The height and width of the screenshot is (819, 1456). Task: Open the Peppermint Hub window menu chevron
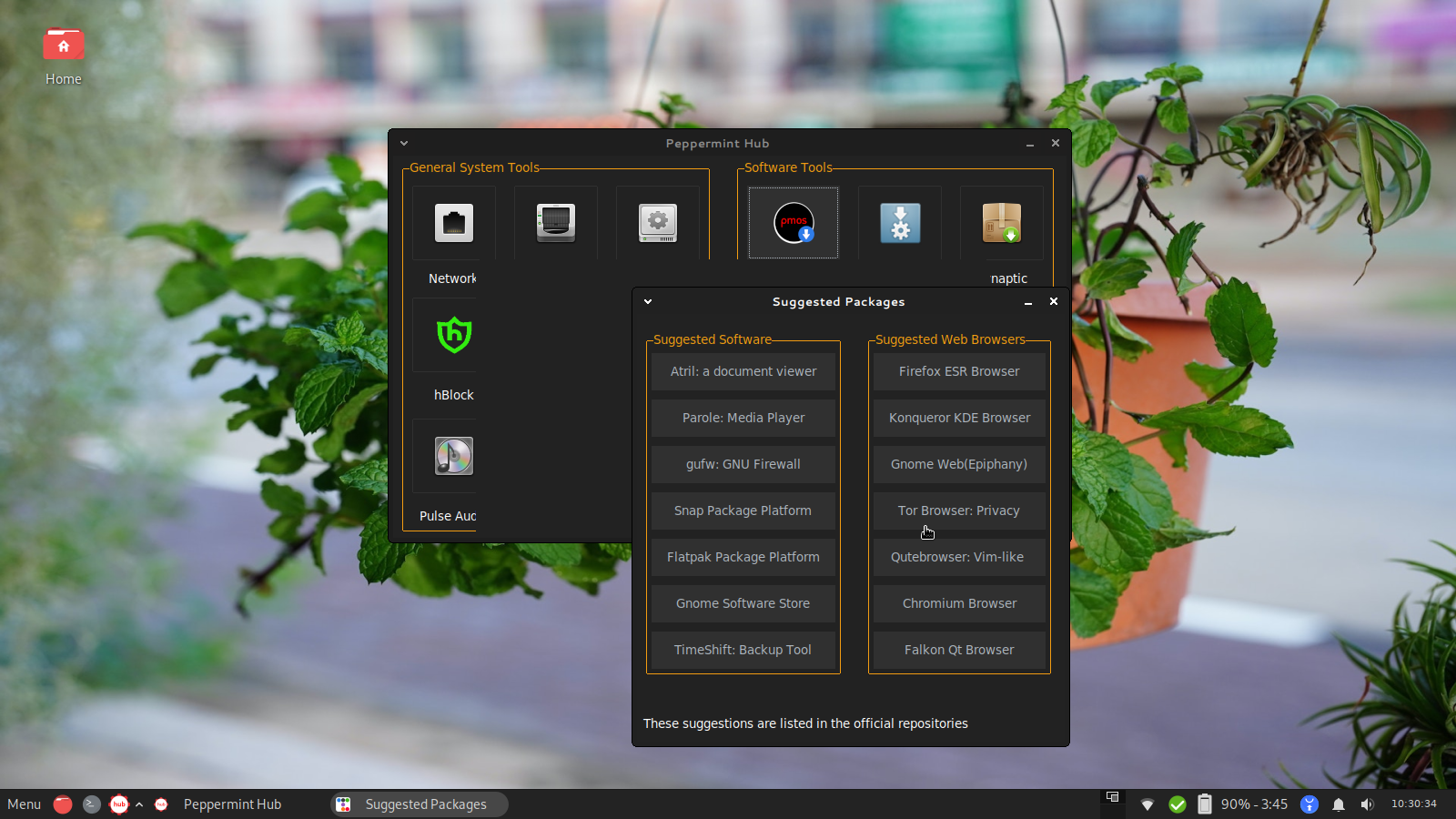404,143
